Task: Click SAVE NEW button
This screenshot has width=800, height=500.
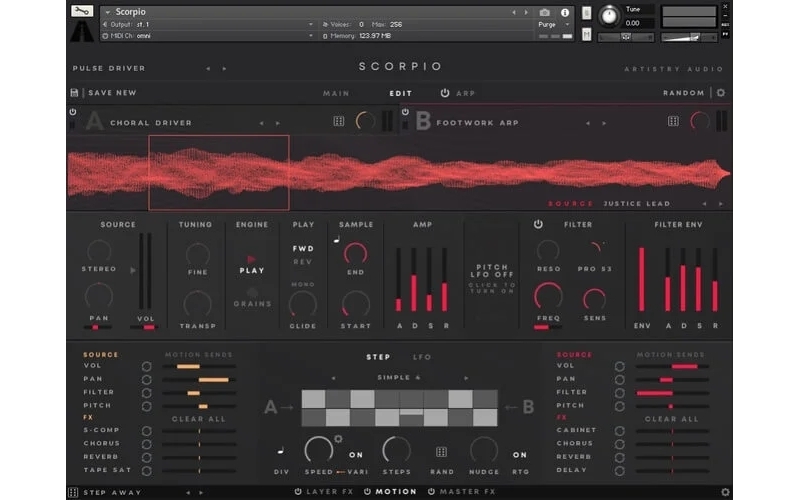Action: point(112,93)
